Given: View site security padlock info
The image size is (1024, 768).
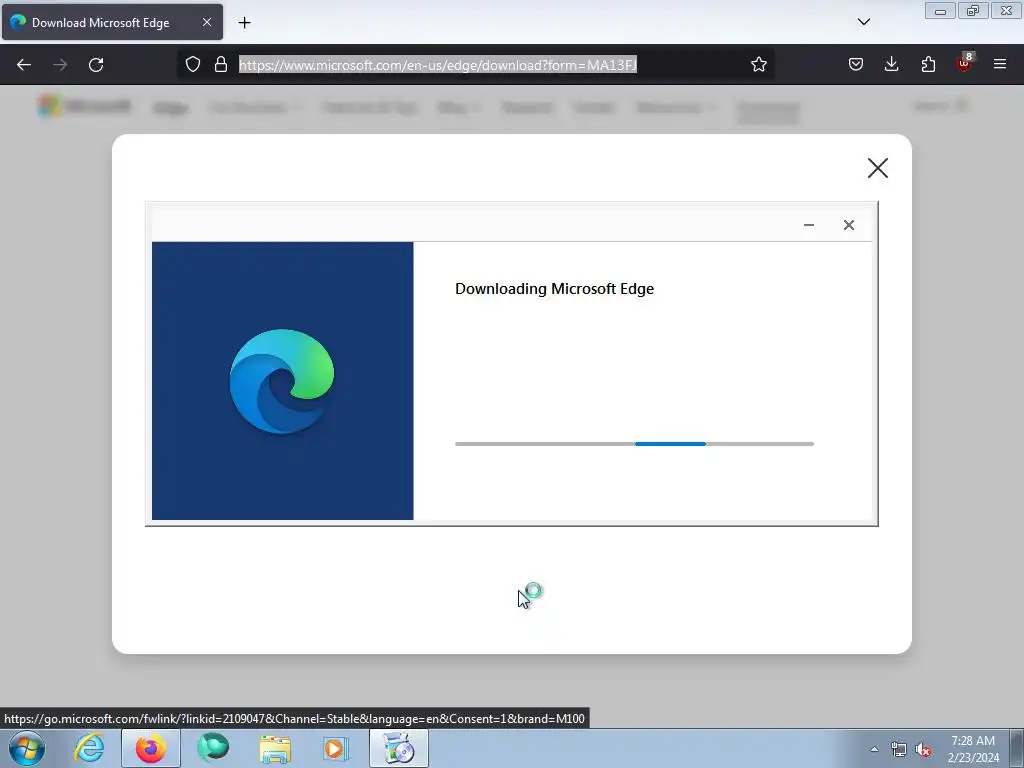Looking at the screenshot, I should pyautogui.click(x=221, y=65).
